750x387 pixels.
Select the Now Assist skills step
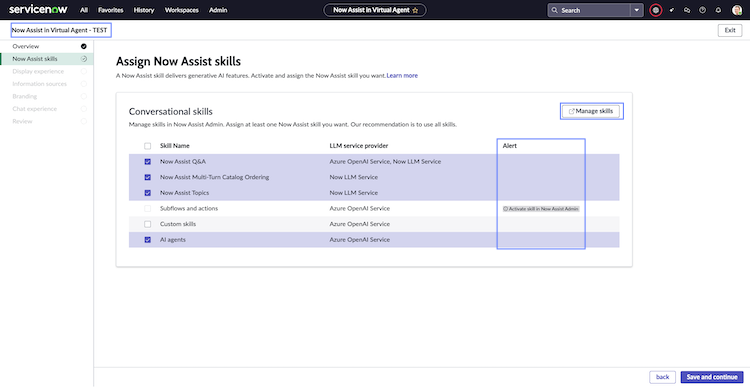pyautogui.click(x=47, y=59)
